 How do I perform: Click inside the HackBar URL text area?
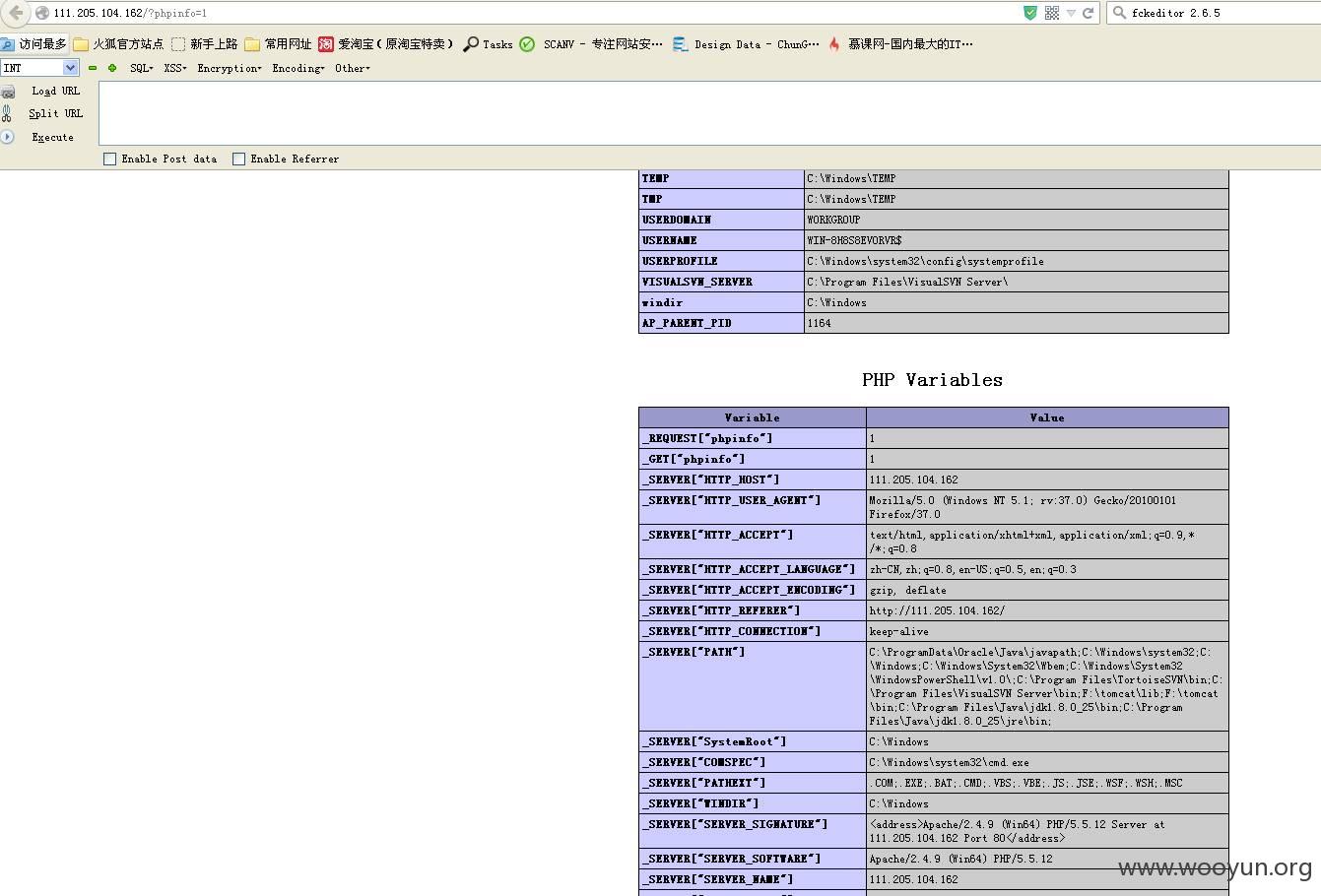point(709,113)
